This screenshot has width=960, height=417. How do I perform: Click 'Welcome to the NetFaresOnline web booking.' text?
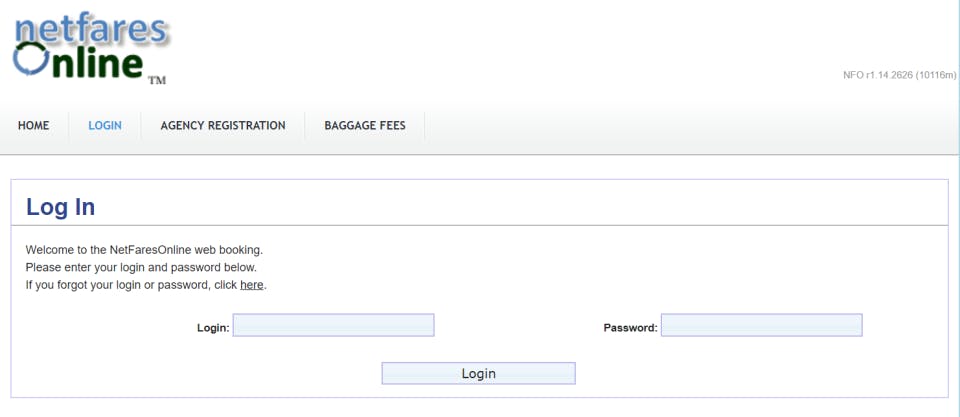tap(144, 250)
